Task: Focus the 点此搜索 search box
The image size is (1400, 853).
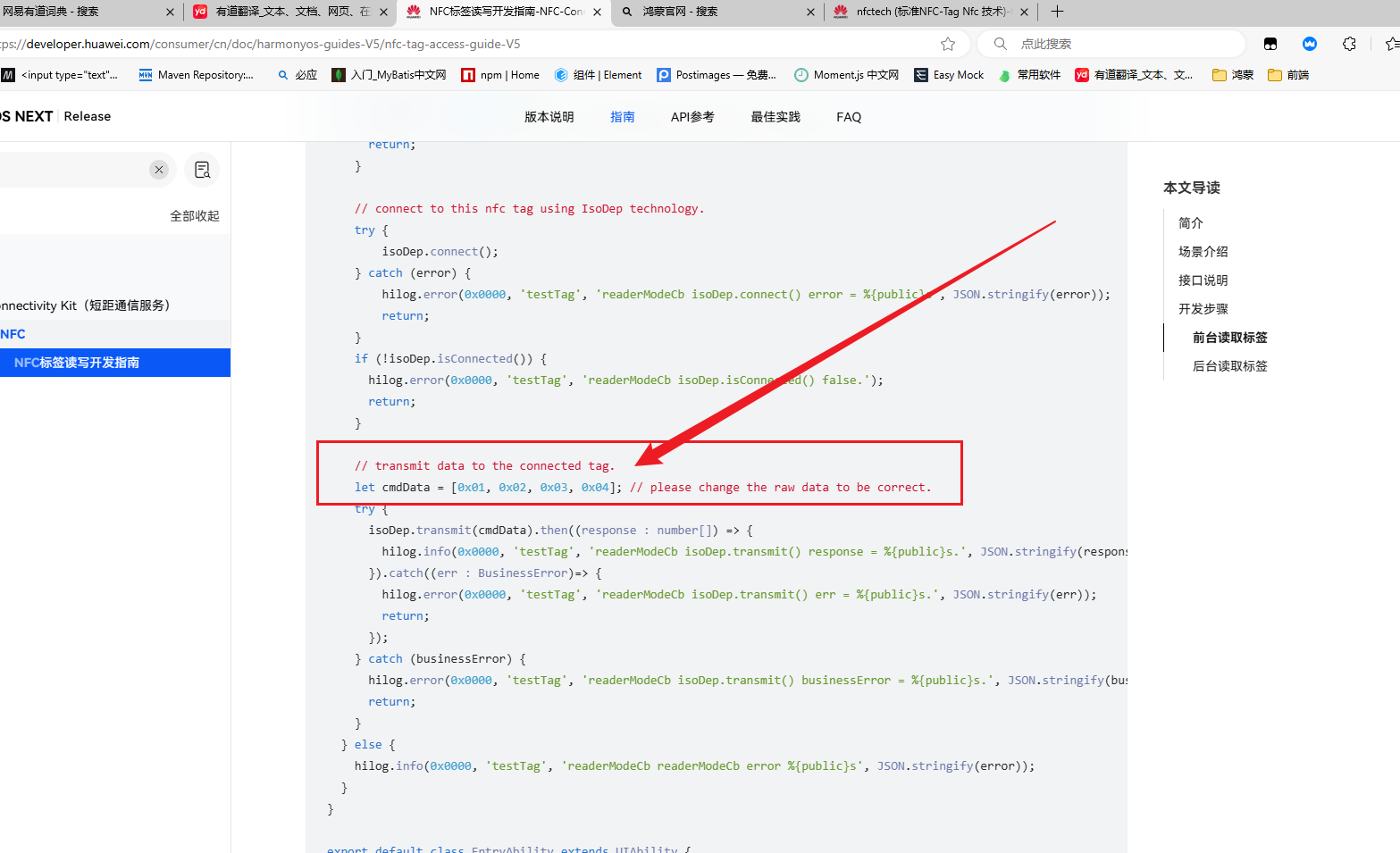Action: (1111, 44)
